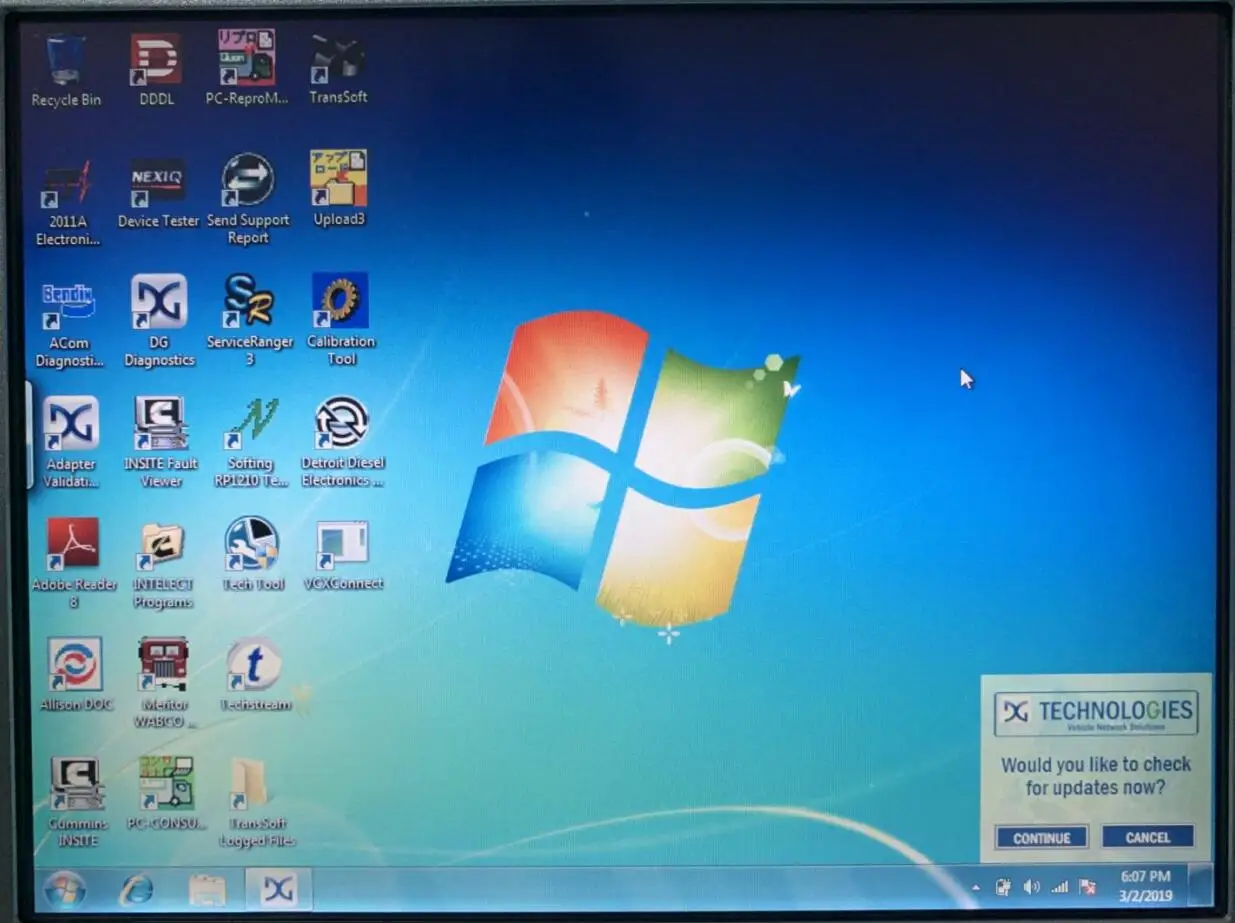Open Send Support Report shortcut
1235x923 pixels.
[248, 199]
